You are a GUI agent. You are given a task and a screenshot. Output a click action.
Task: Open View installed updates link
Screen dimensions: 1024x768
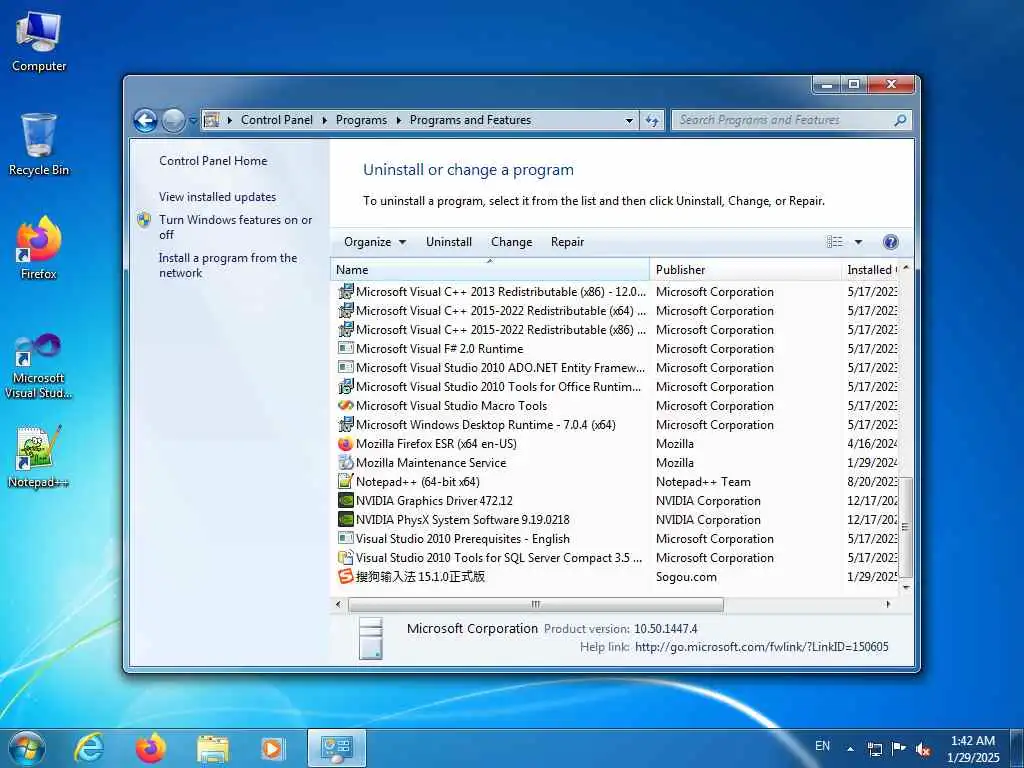coord(217,197)
